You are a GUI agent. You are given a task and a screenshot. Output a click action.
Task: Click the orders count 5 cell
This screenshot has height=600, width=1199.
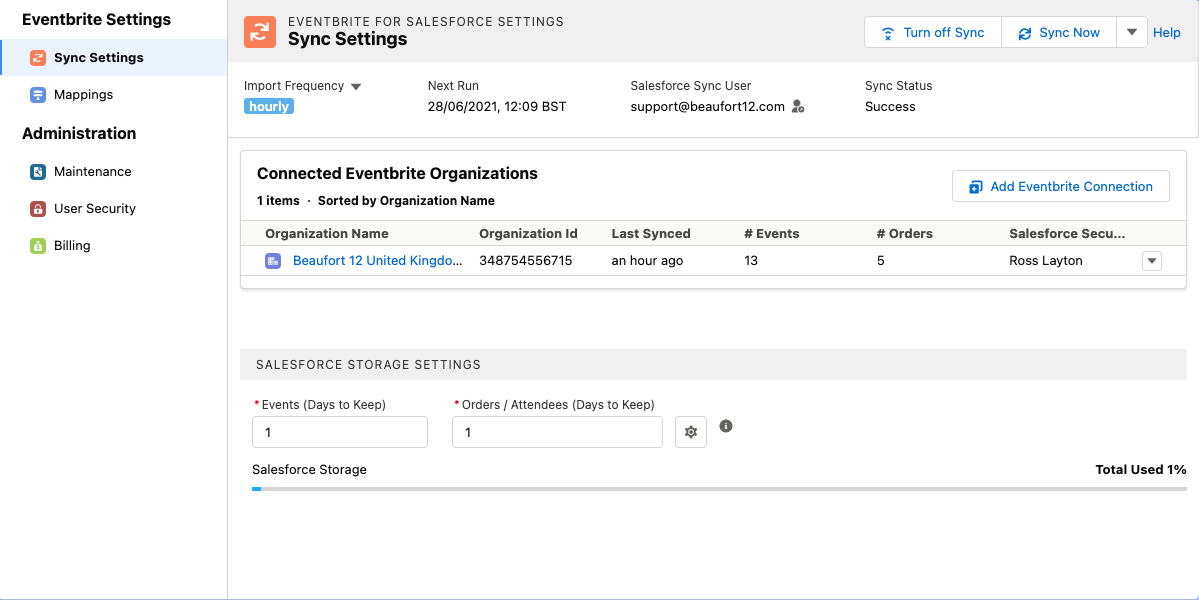pyautogui.click(x=881, y=261)
